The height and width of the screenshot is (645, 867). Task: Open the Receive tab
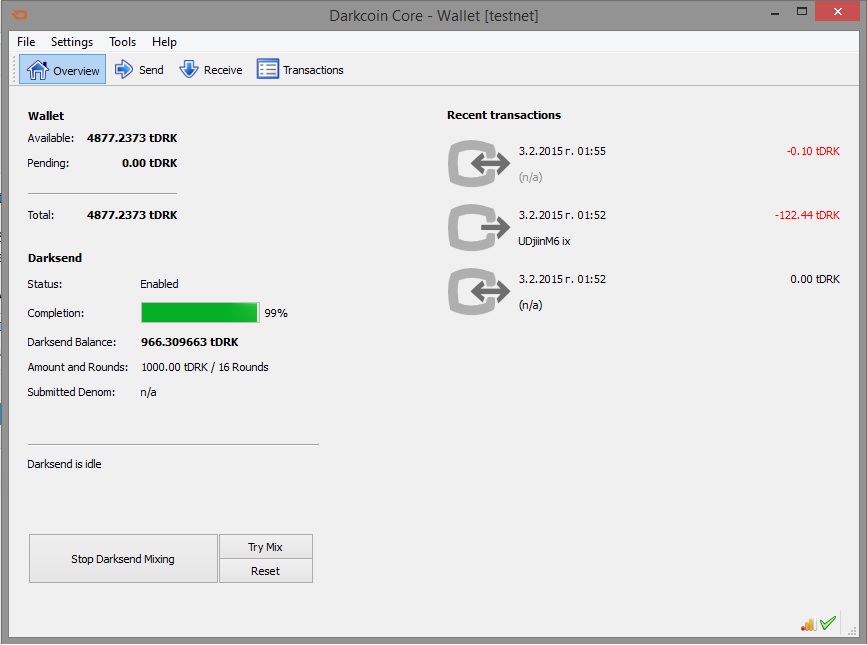211,70
